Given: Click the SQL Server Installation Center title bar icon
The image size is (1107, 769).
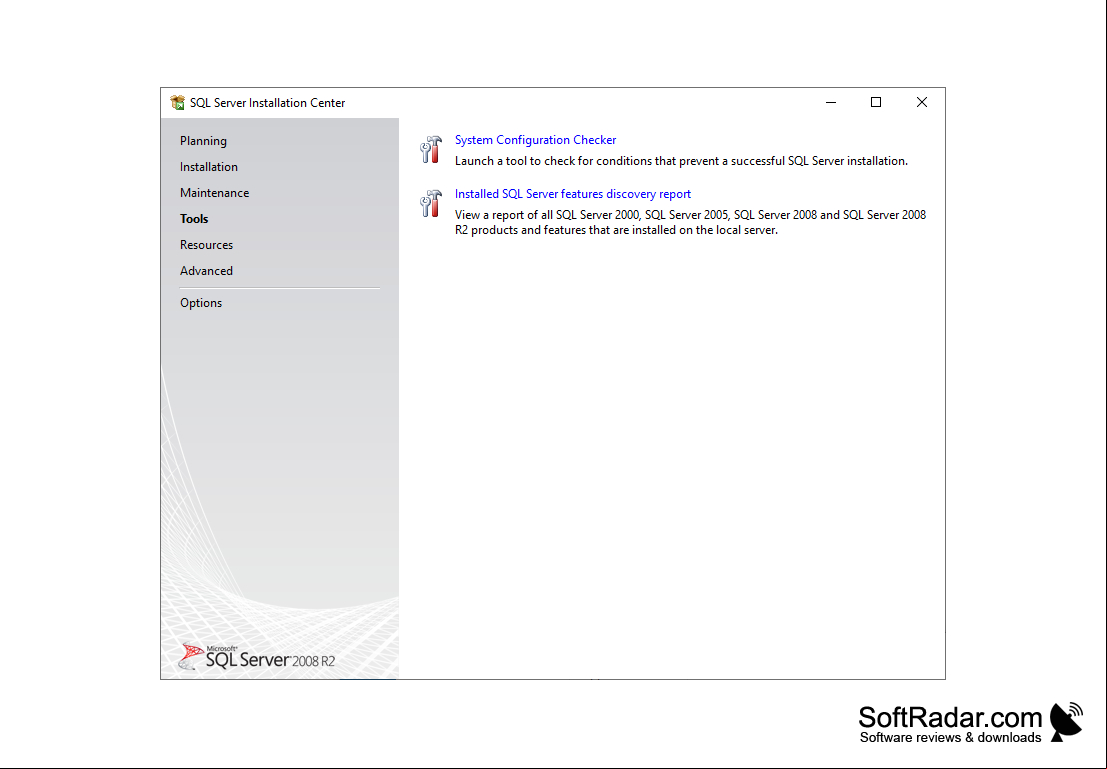Looking at the screenshot, I should [x=177, y=102].
